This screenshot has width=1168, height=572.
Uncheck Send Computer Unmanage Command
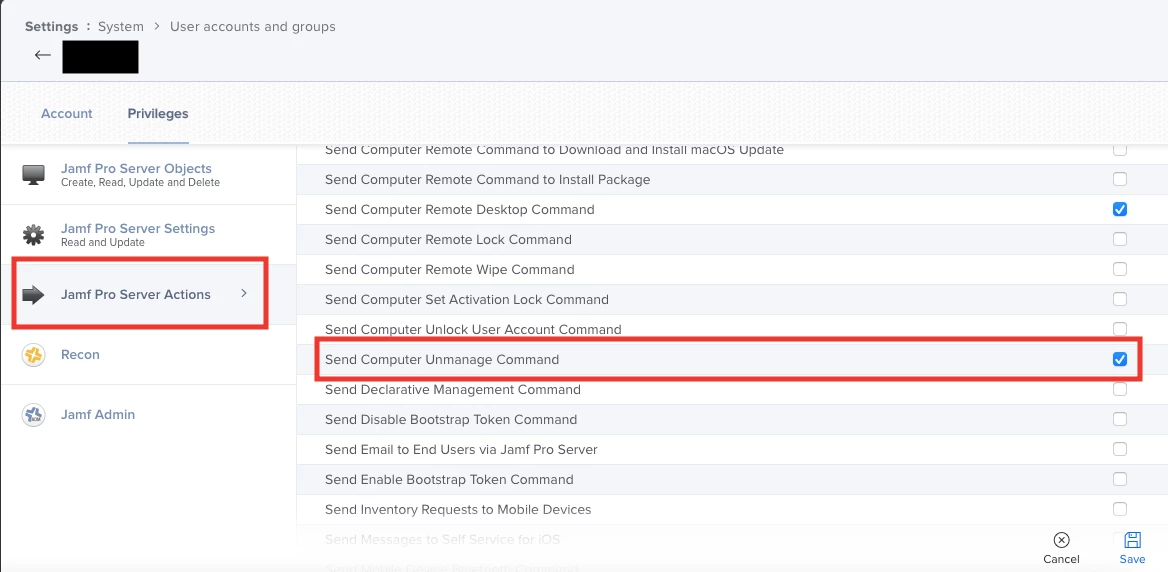click(x=1120, y=359)
